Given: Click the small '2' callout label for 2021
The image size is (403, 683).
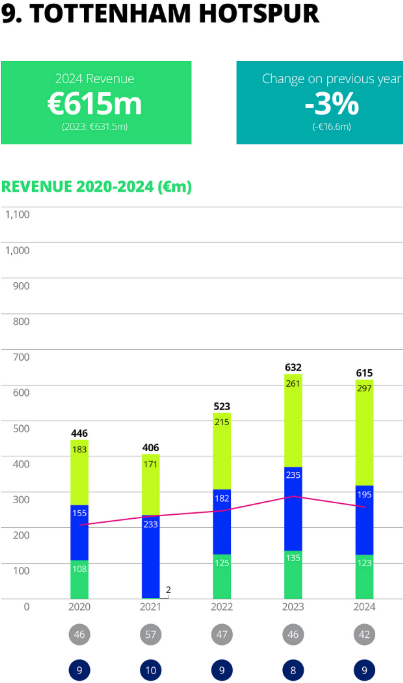Looking at the screenshot, I should (169, 590).
